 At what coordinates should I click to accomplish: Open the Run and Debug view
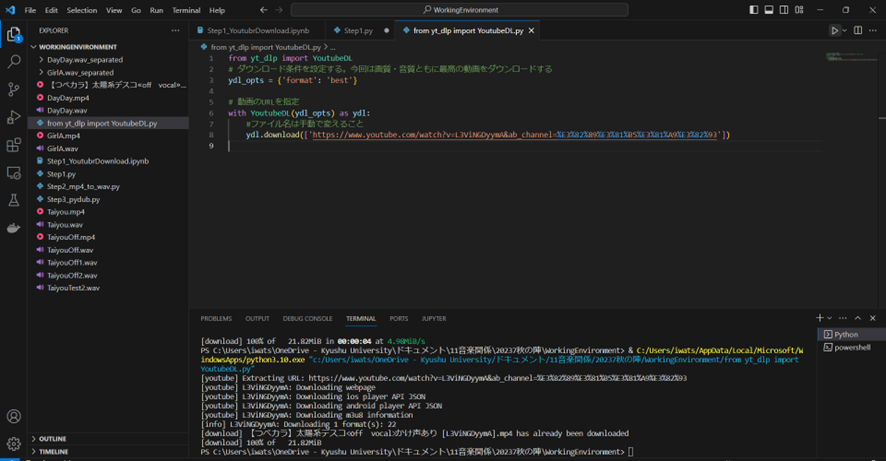14,118
